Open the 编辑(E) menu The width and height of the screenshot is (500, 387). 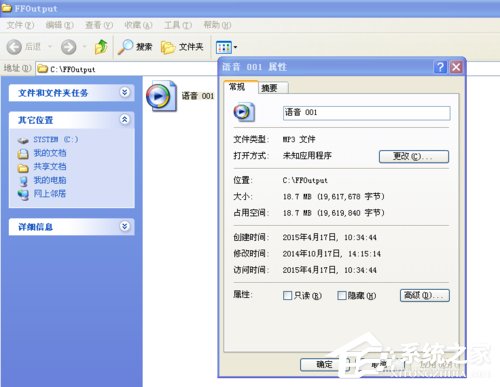60,25
